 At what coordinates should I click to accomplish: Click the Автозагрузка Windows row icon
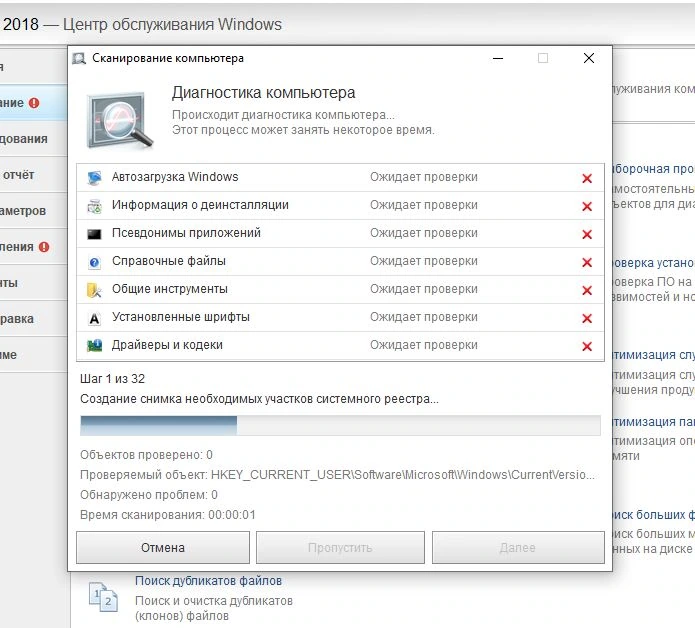94,178
